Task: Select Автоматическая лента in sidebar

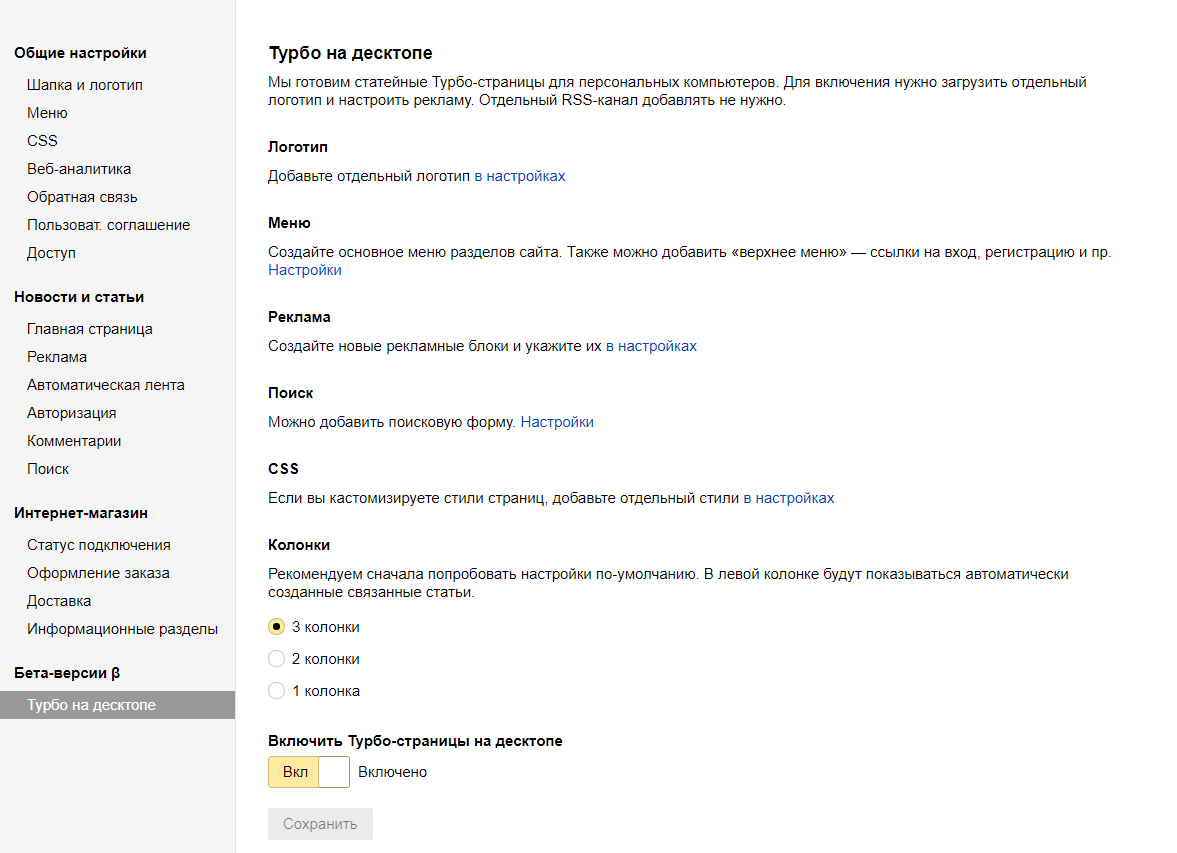Action: pos(106,384)
